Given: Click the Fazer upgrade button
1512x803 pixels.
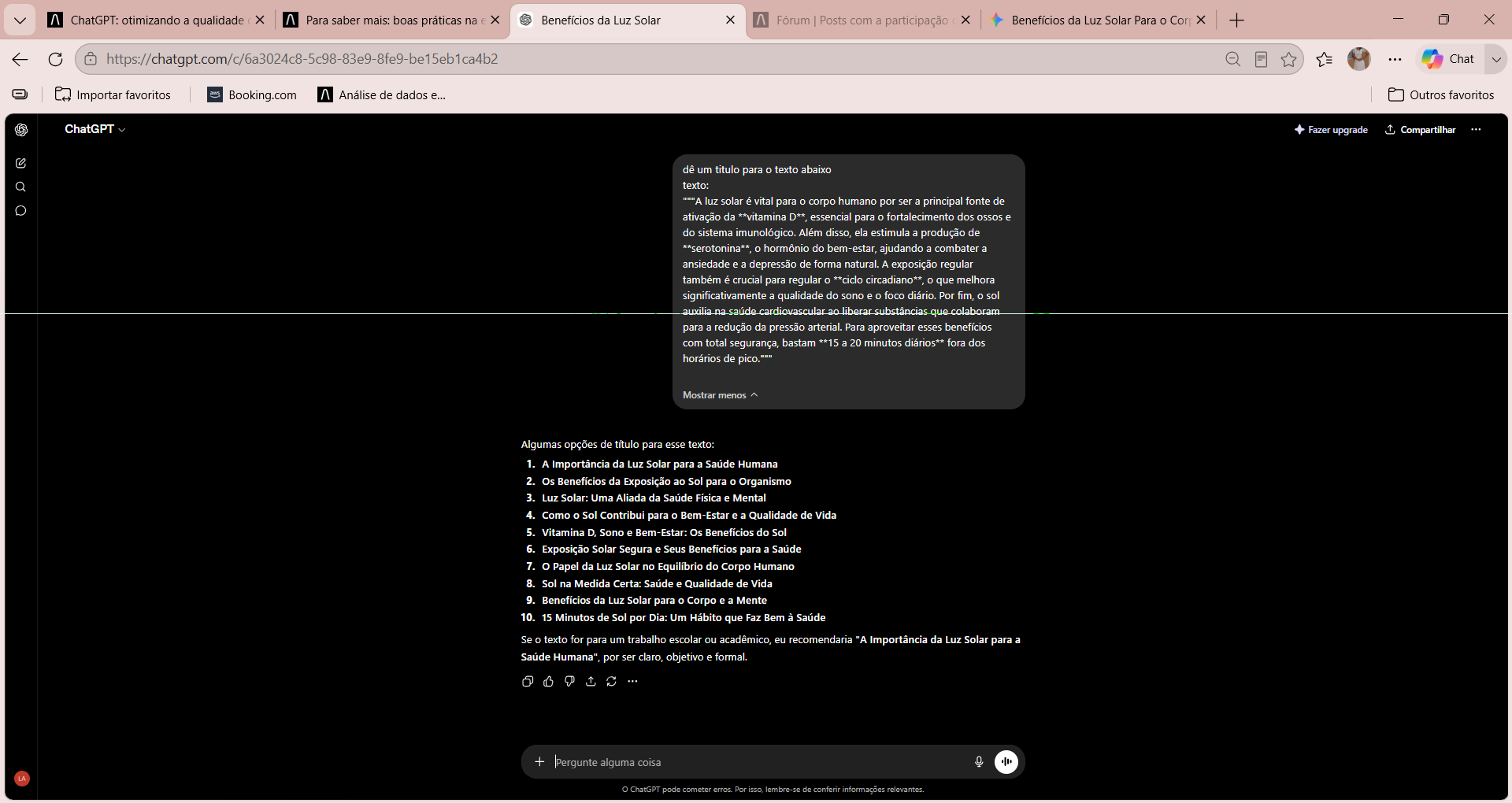Looking at the screenshot, I should click(x=1331, y=130).
